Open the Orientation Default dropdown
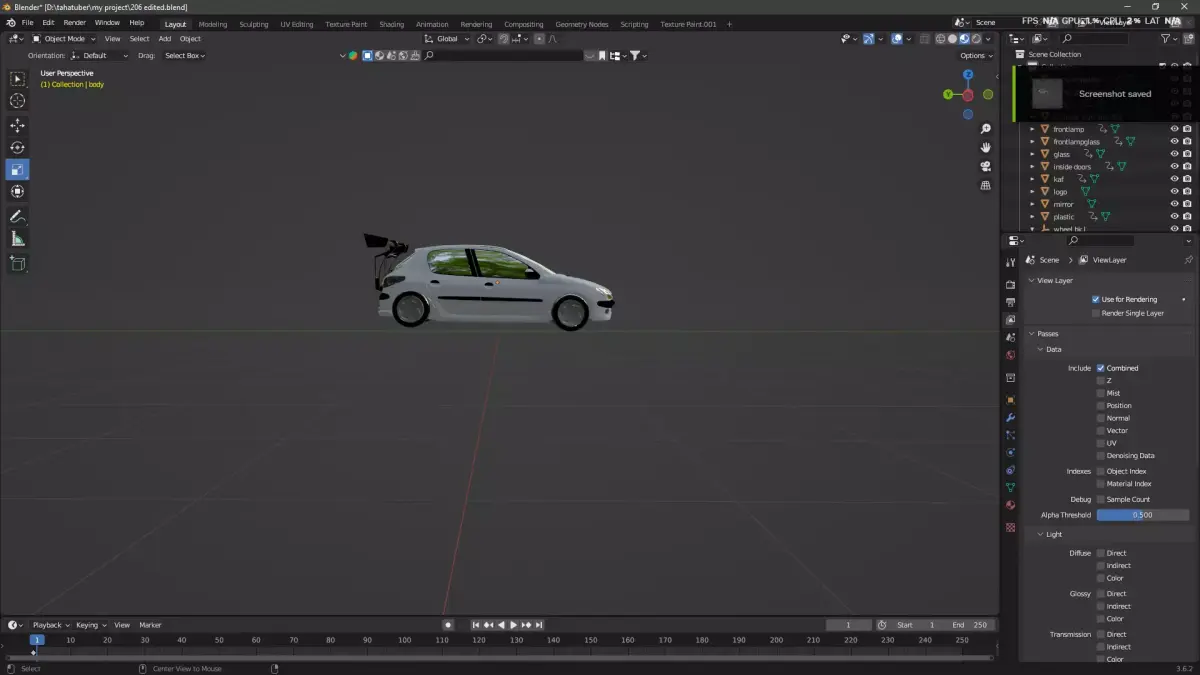The image size is (1200, 675). pos(100,56)
